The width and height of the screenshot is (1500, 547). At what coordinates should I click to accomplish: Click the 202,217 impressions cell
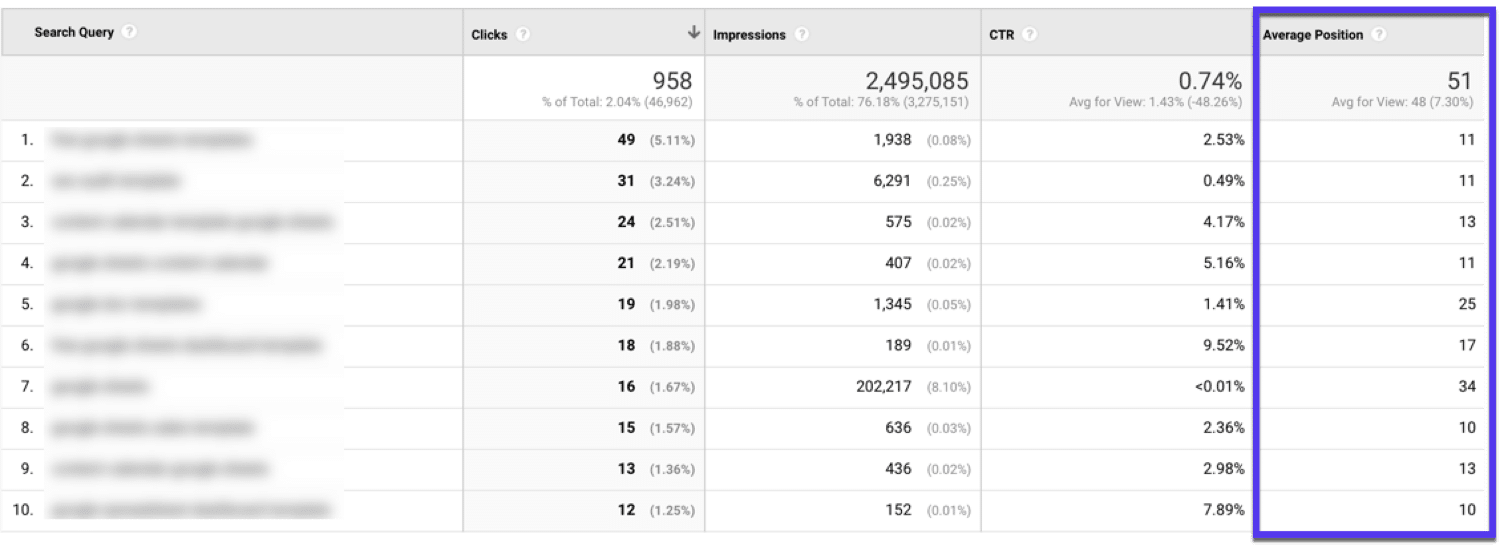pos(884,386)
